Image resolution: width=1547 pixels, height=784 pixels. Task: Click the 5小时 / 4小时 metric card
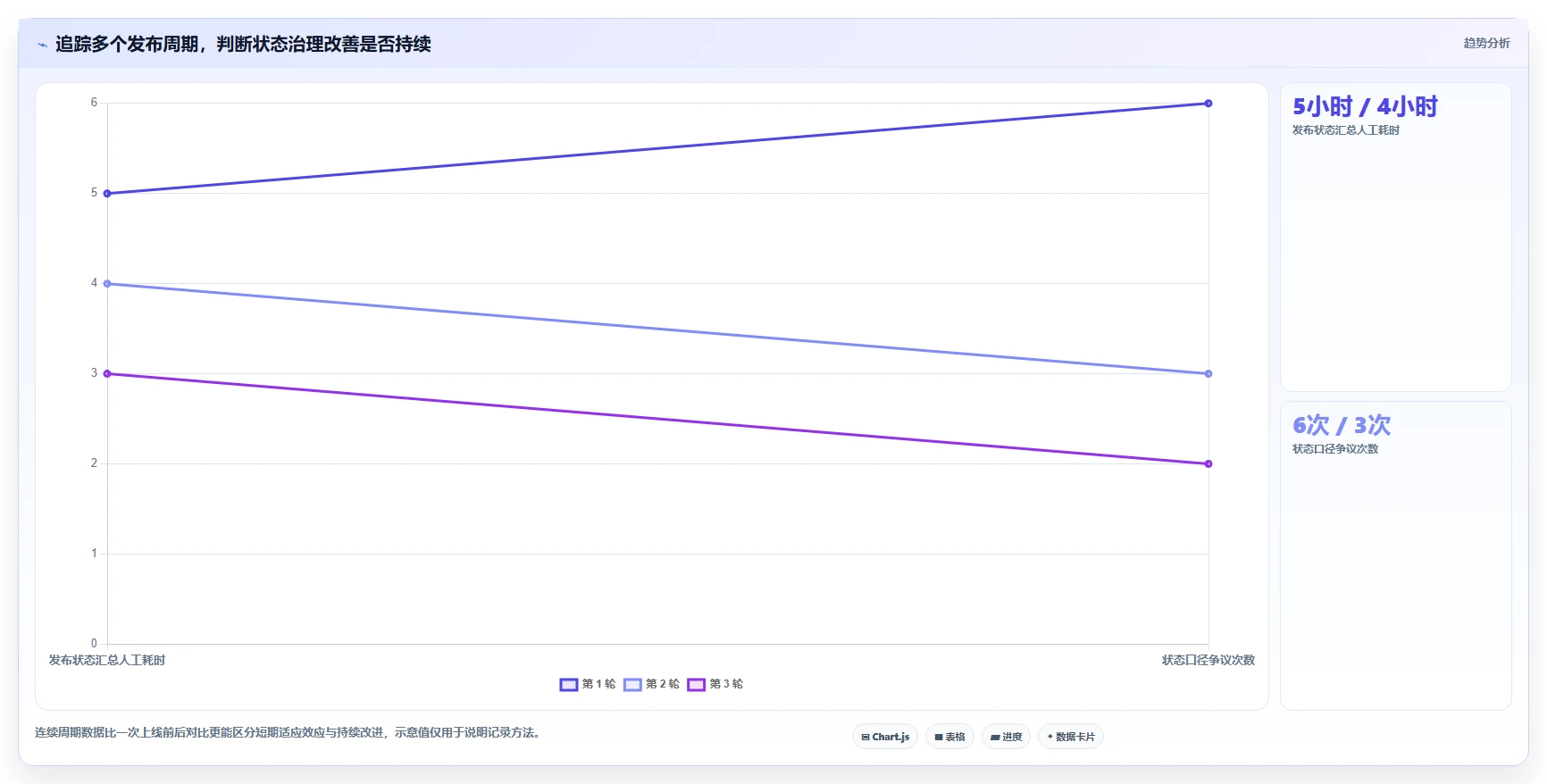1396,238
